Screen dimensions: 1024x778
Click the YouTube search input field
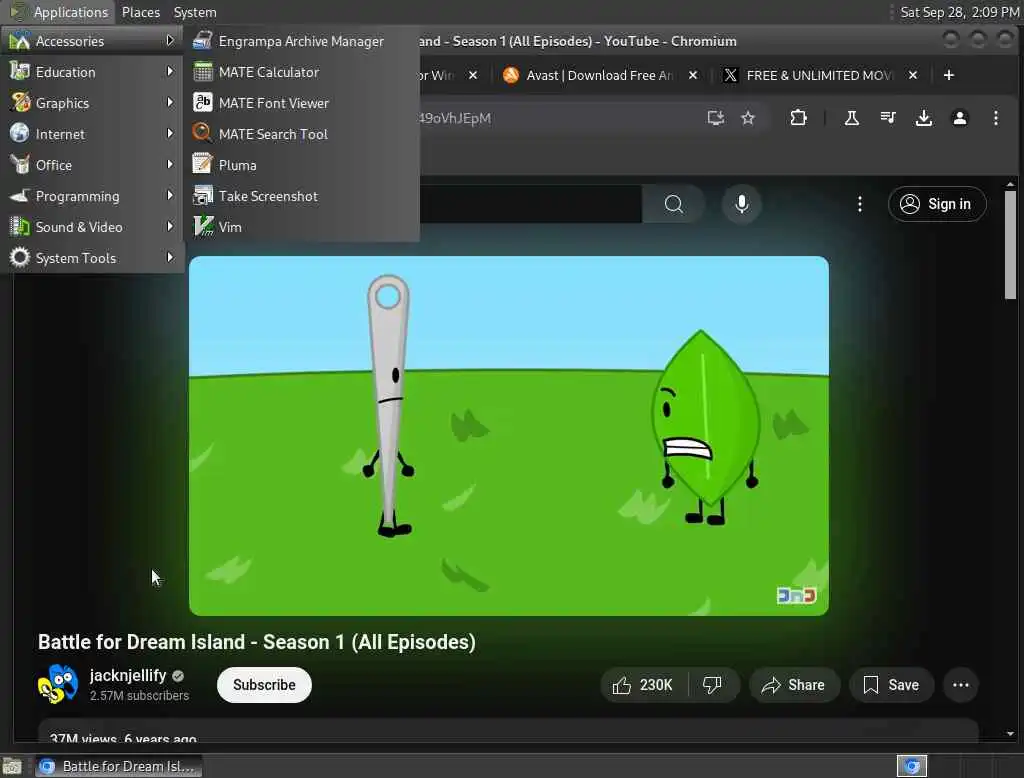coord(530,204)
